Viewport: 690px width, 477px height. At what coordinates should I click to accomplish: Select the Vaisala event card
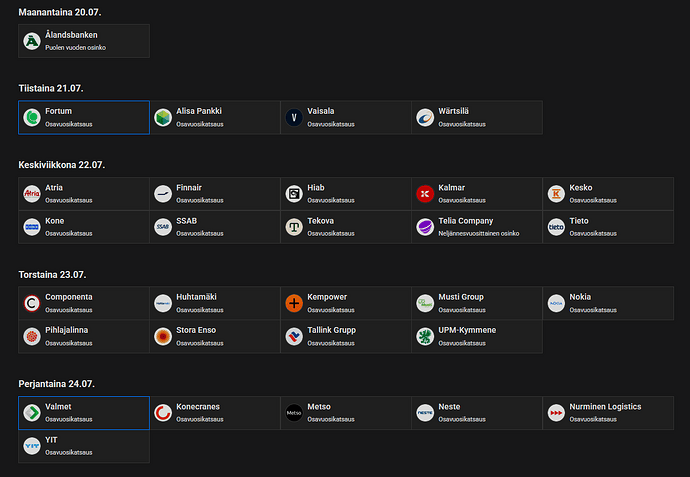click(x=346, y=117)
